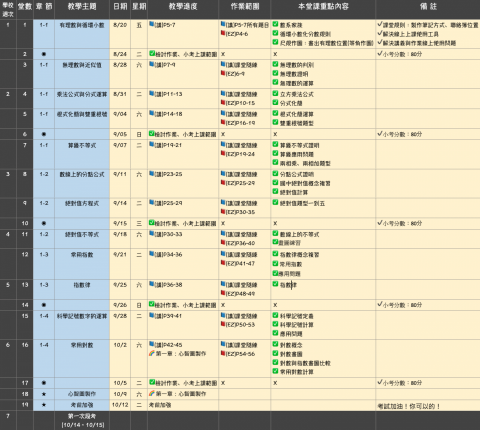Screen dimensions: 480x430
Task: Click blue book icon beside [講]P34-36
Action: 152,254
